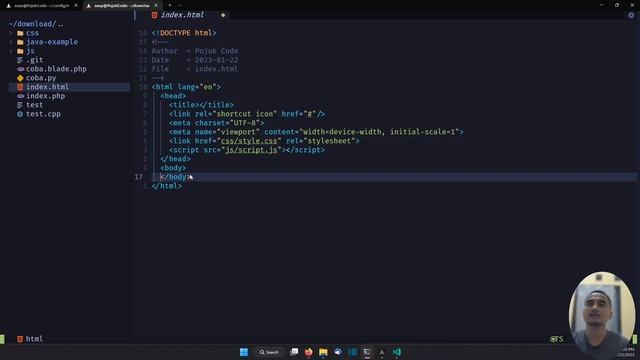This screenshot has height=360, width=640.
Task: Click the css folder icon
Action: [x=20, y=33]
